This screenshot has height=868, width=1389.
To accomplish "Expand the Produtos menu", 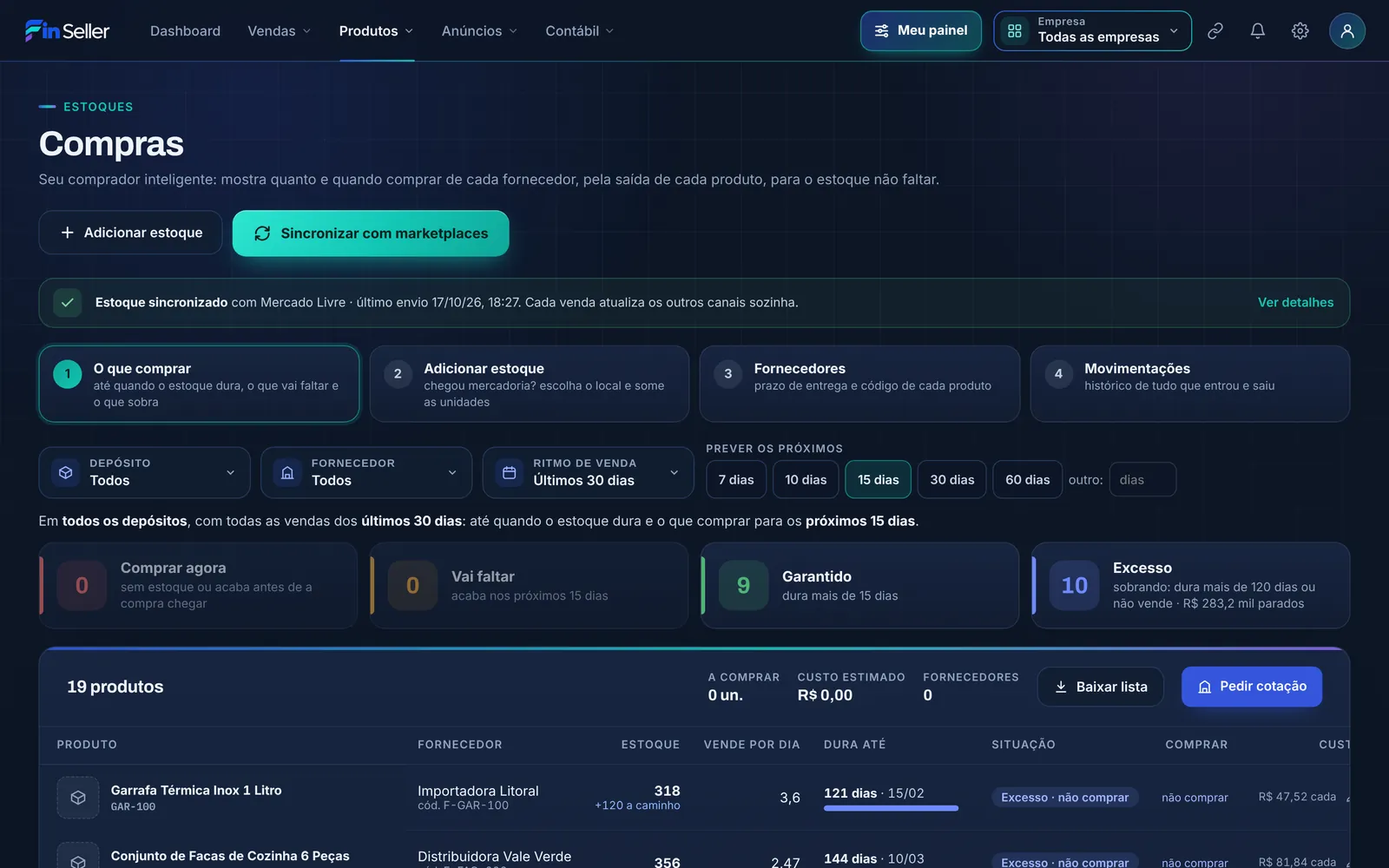I will 377,31.
